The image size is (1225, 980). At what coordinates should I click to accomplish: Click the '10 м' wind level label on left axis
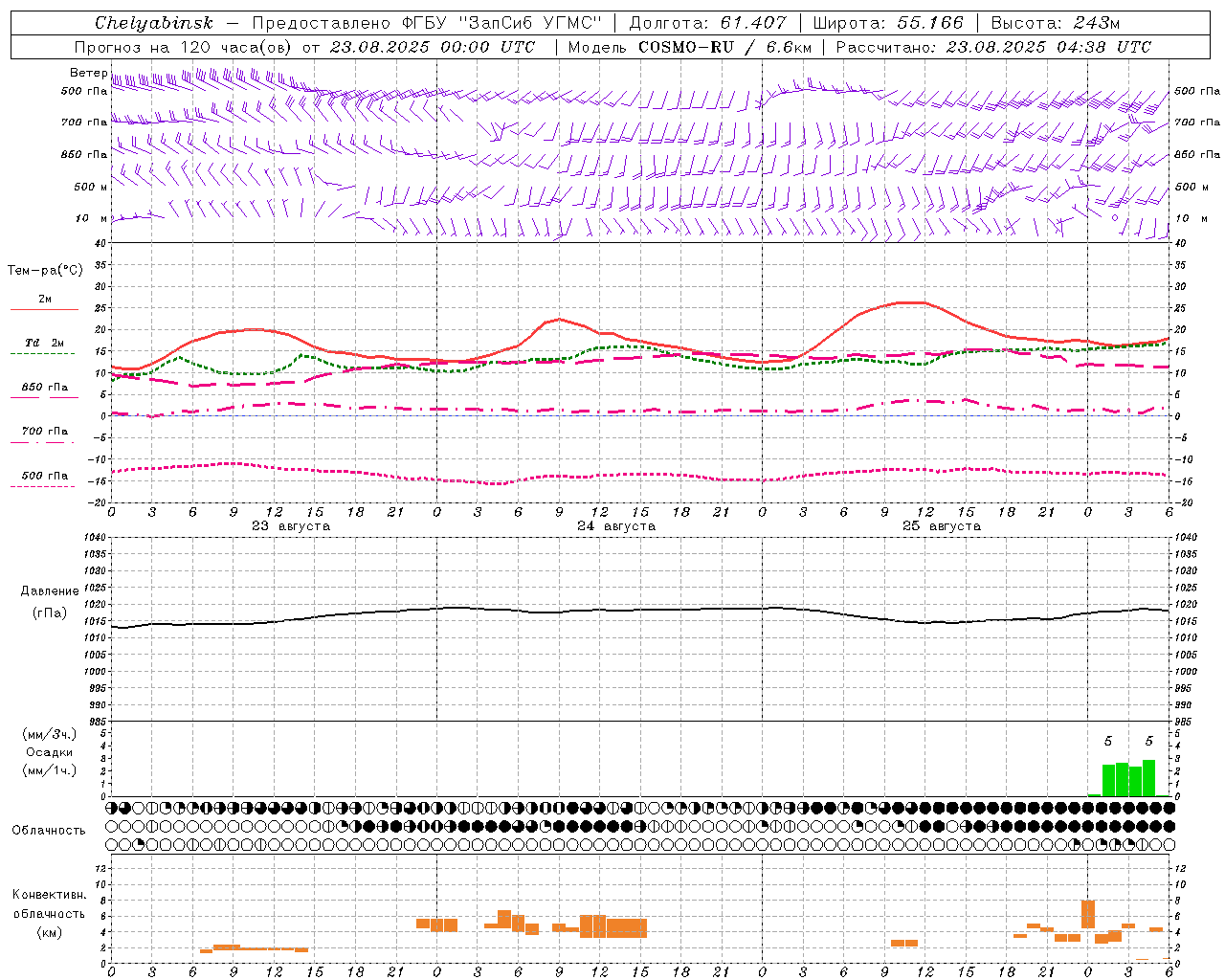click(x=92, y=218)
